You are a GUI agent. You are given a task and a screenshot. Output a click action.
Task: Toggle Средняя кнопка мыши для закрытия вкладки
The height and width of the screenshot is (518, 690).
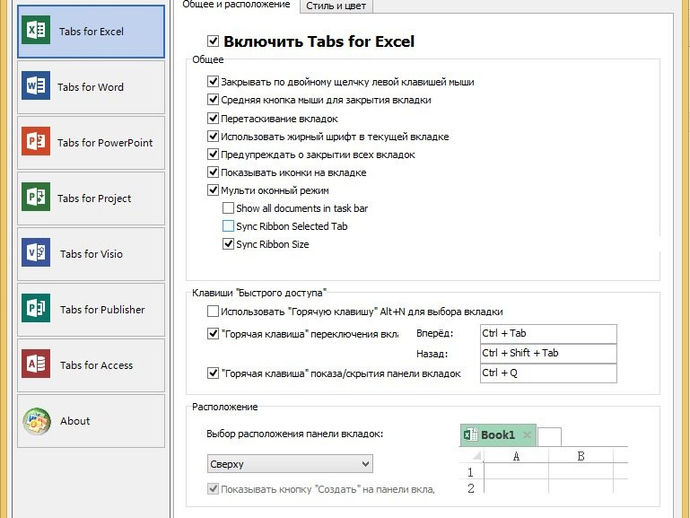(213, 99)
